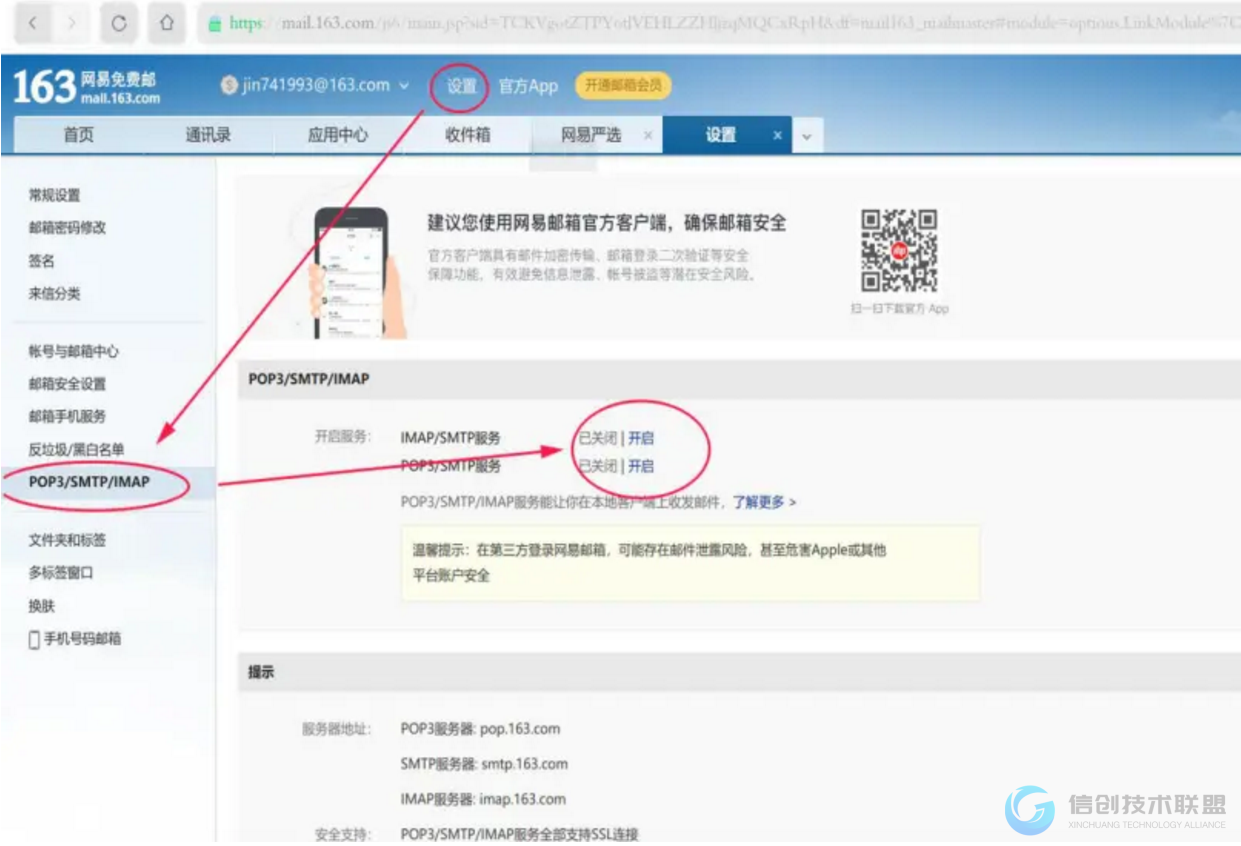Switch to the 通讯录 tab
This screenshot has width=1241, height=846.
[x=208, y=135]
